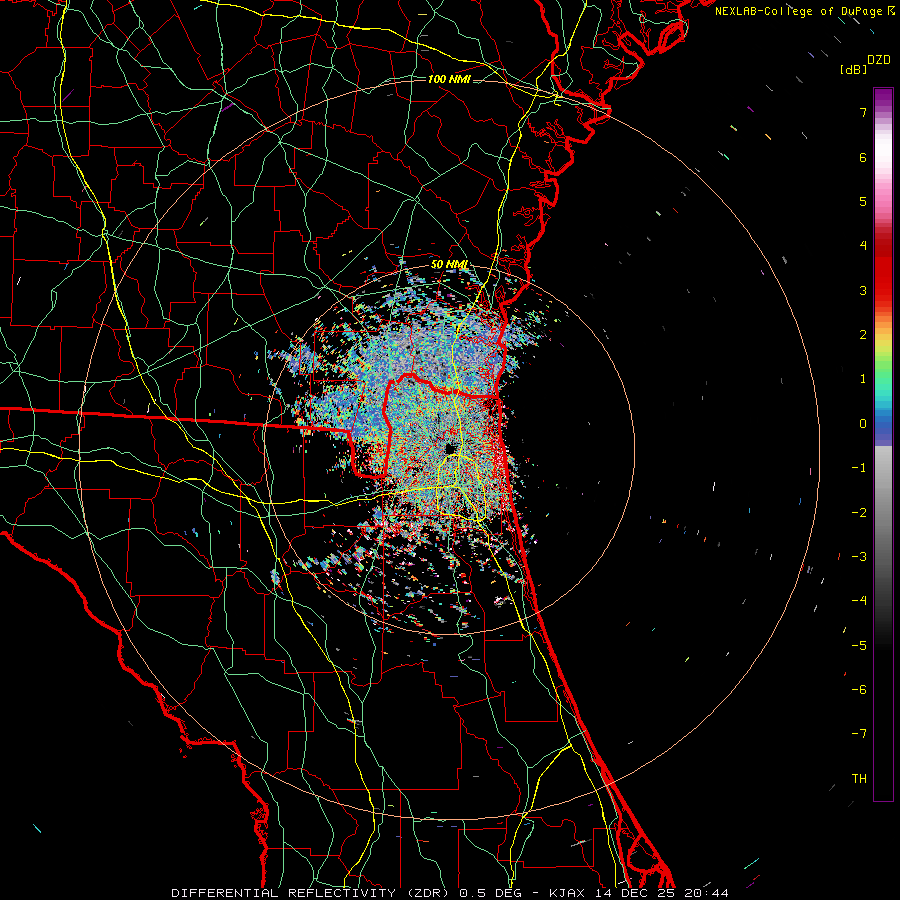The width and height of the screenshot is (900, 900).
Task: Click the 3 value on the color scale
Action: (863, 290)
